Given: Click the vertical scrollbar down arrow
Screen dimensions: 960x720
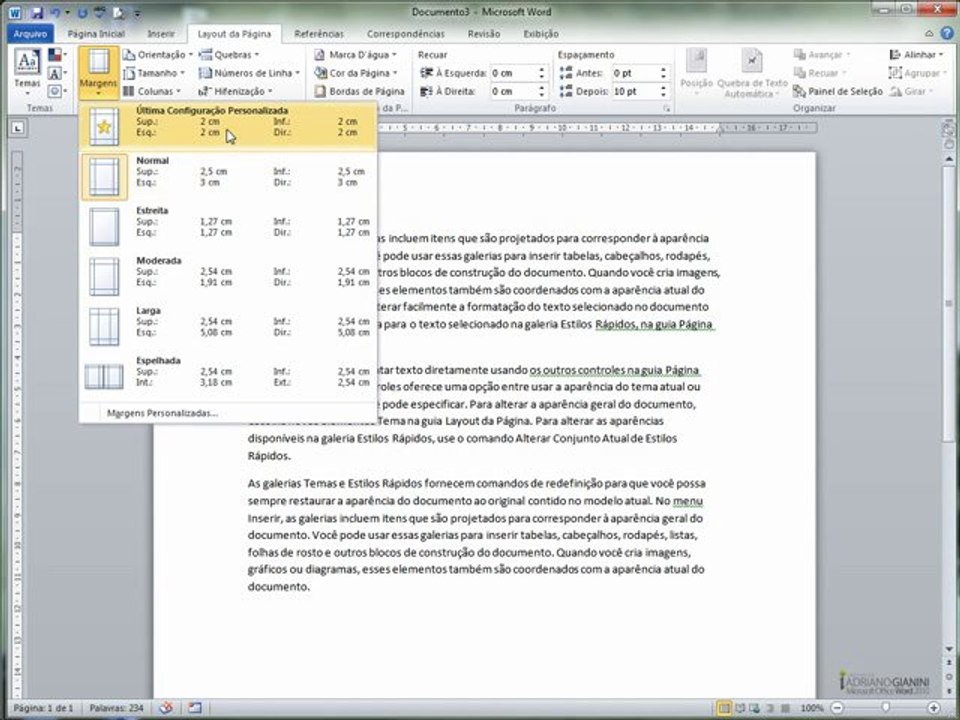Looking at the screenshot, I should (x=949, y=649).
